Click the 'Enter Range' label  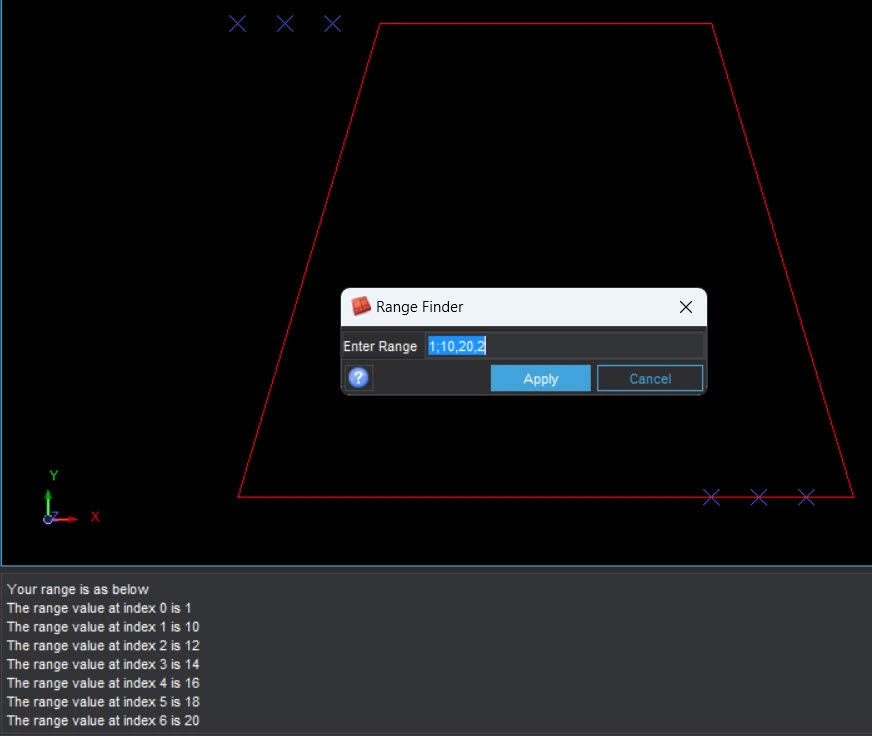(x=380, y=346)
